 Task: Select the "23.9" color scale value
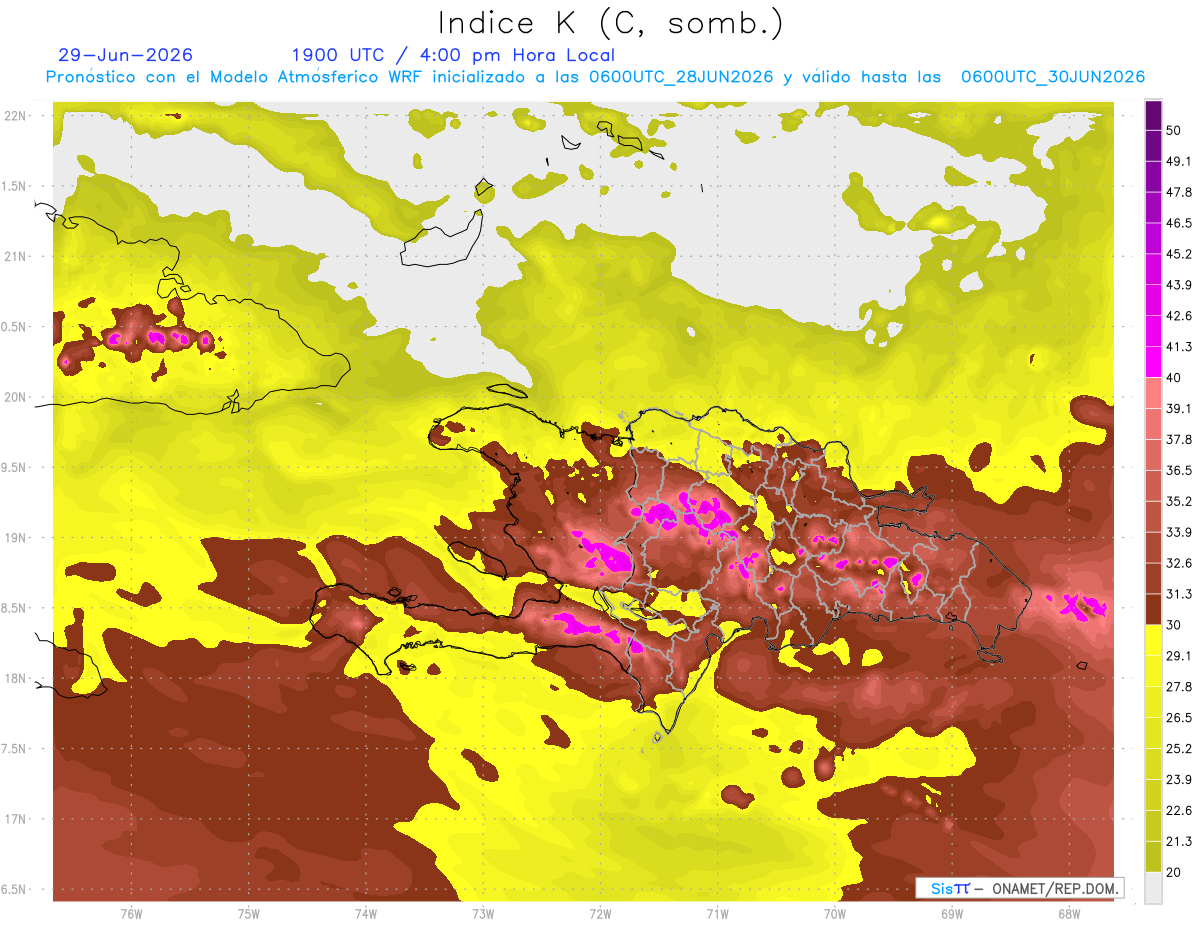1178,779
